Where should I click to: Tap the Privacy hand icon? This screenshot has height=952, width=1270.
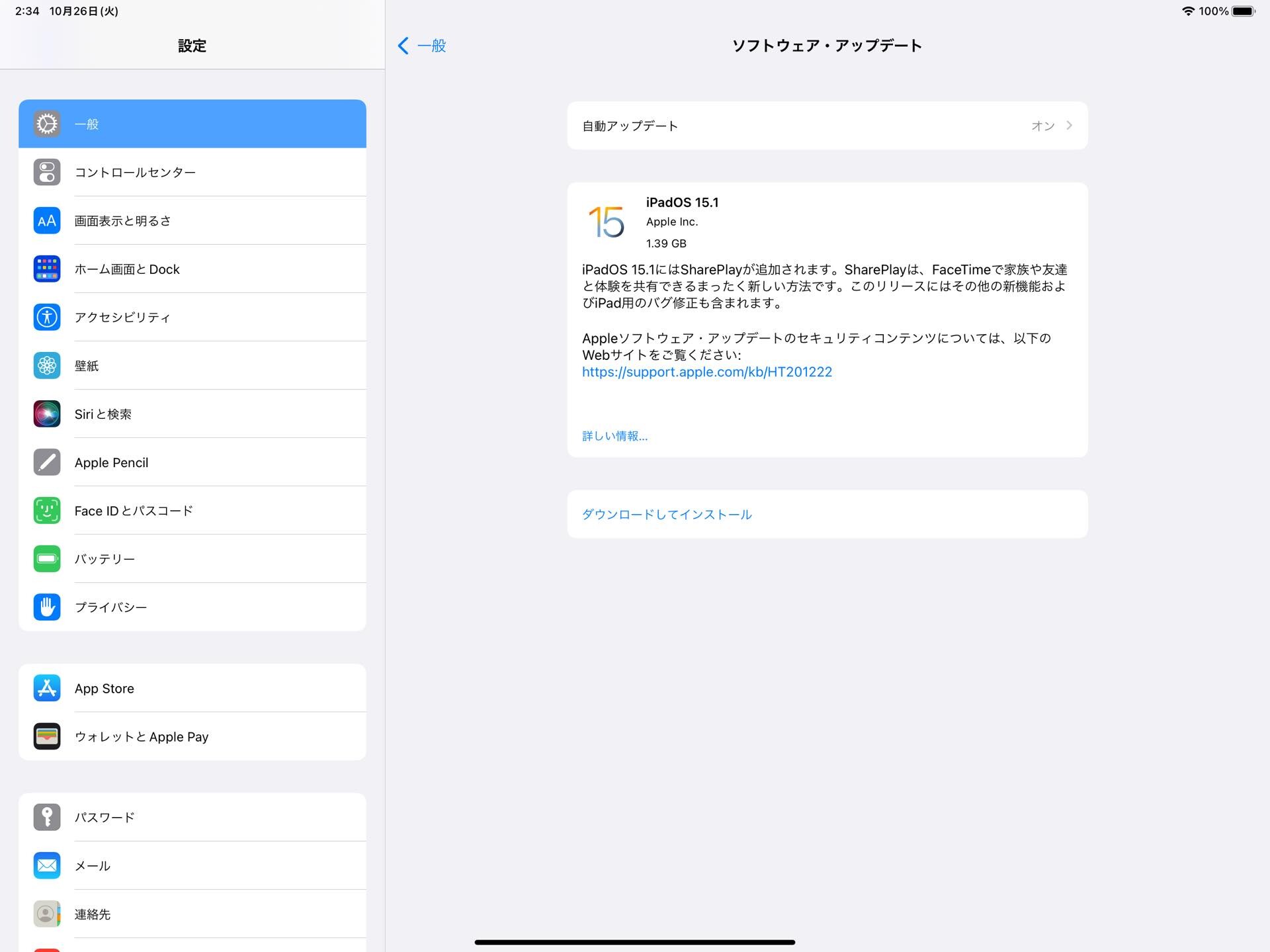point(47,607)
